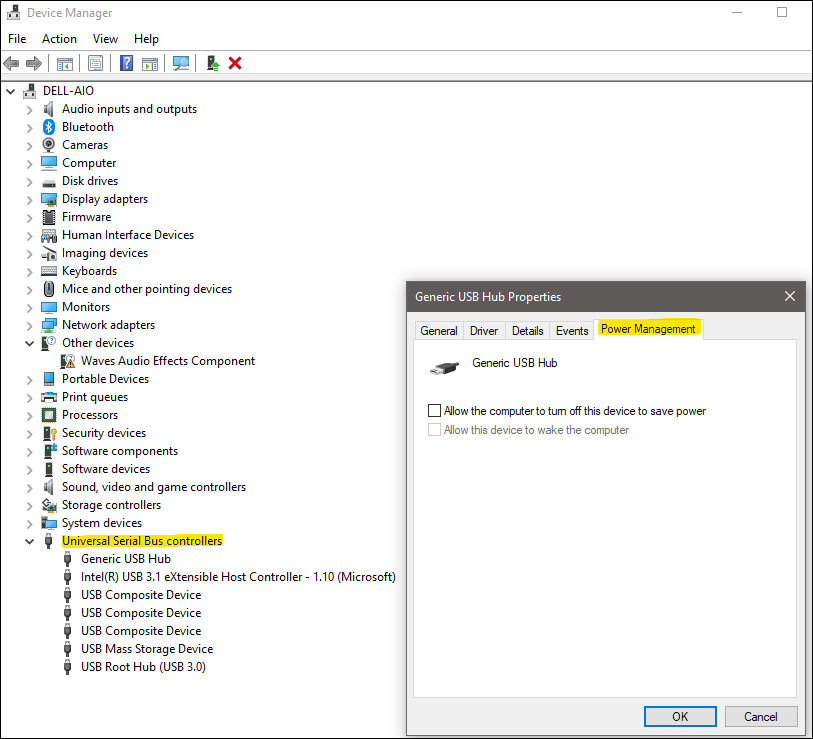Select Intel(R) USB 3.1 eXtensible Host Controller
The width and height of the screenshot is (813, 739).
[238, 577]
